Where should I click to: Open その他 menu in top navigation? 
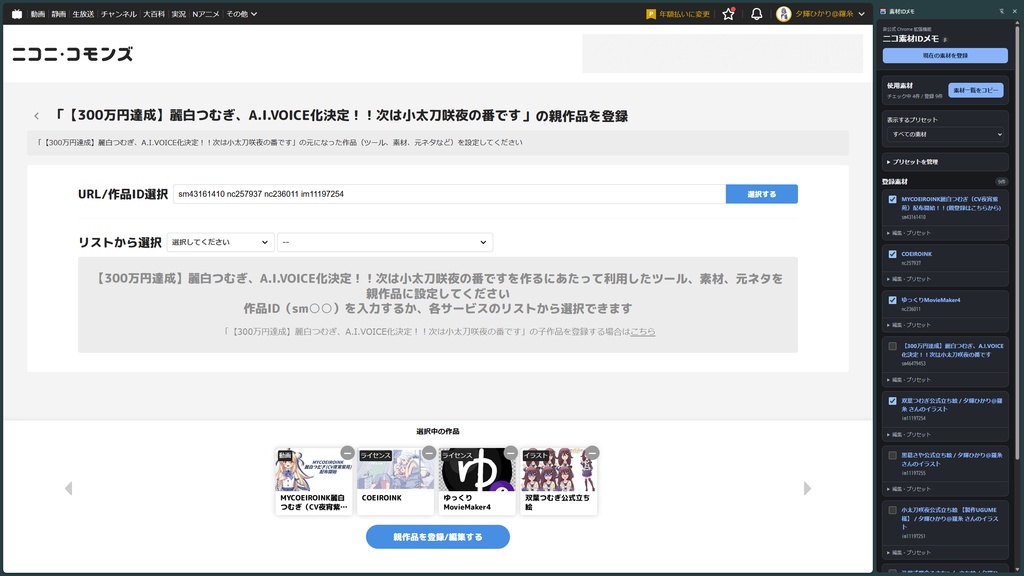(242, 14)
